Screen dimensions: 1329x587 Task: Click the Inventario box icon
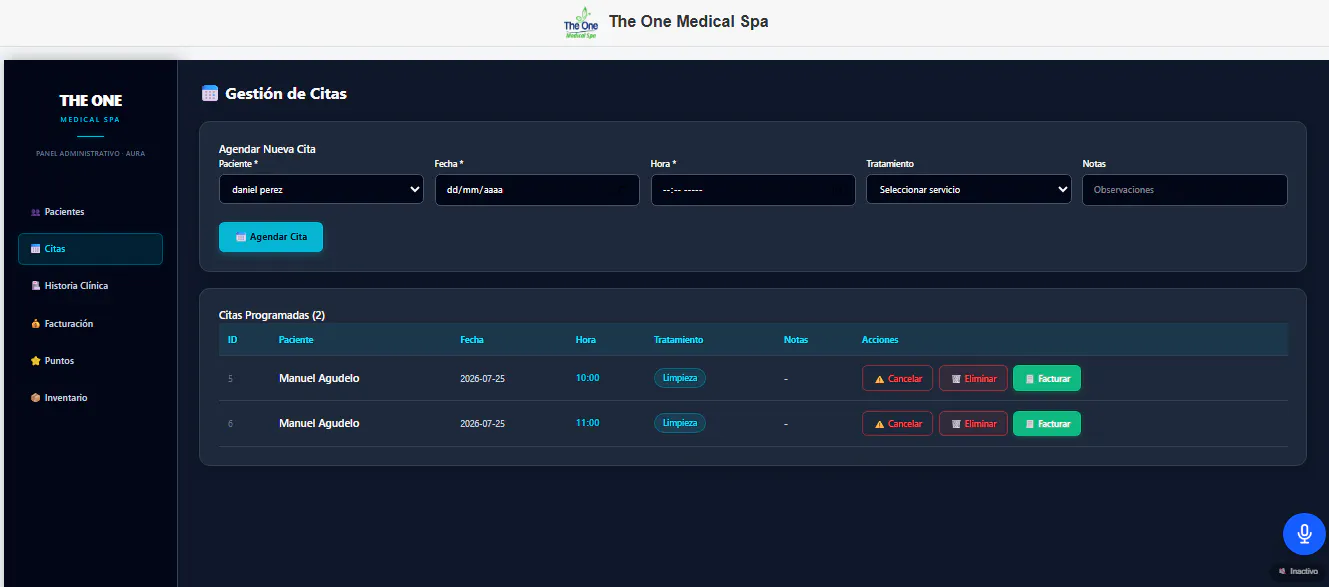[36, 398]
